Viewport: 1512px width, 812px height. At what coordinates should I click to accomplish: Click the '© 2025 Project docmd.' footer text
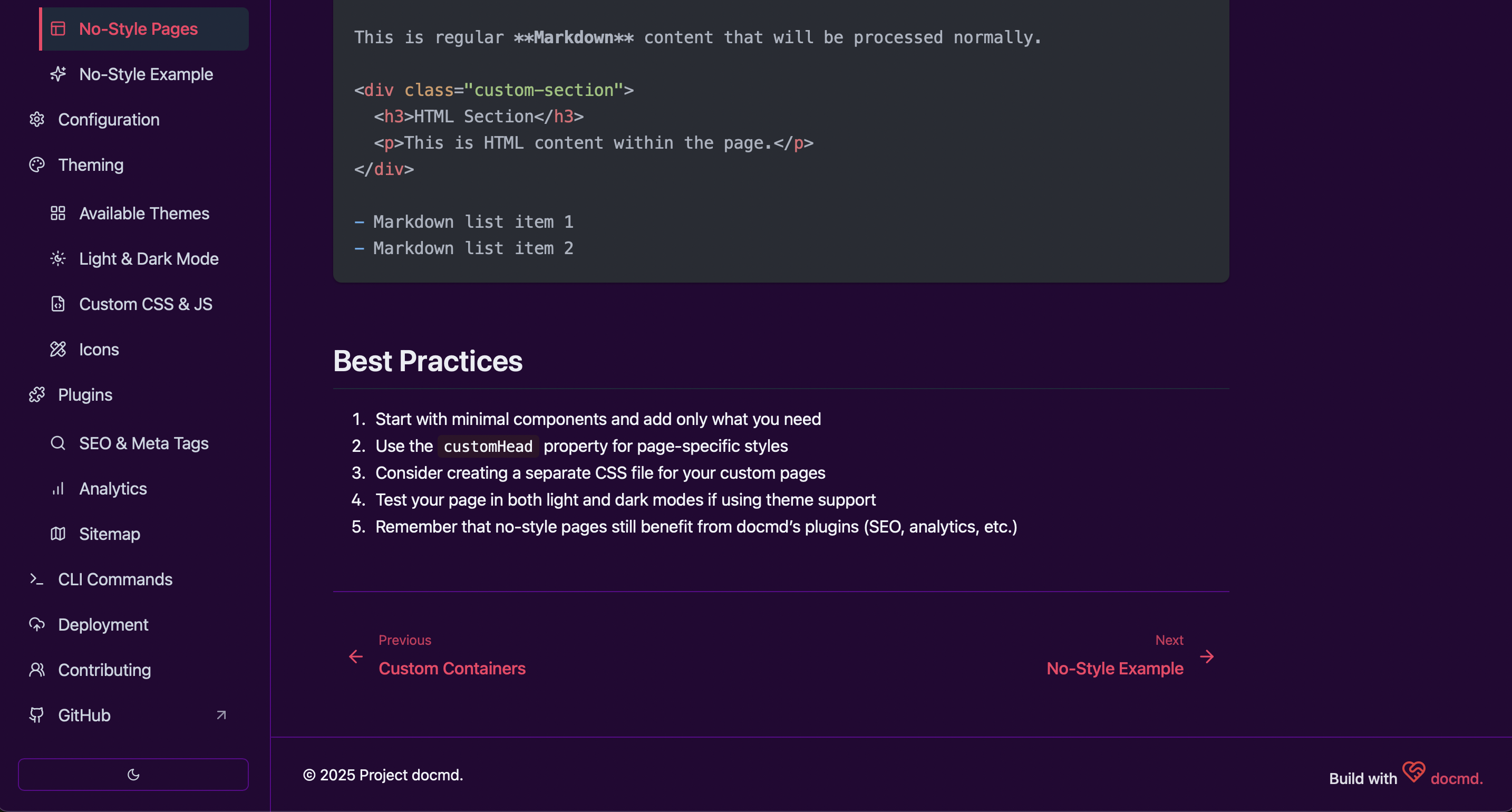[x=383, y=775]
